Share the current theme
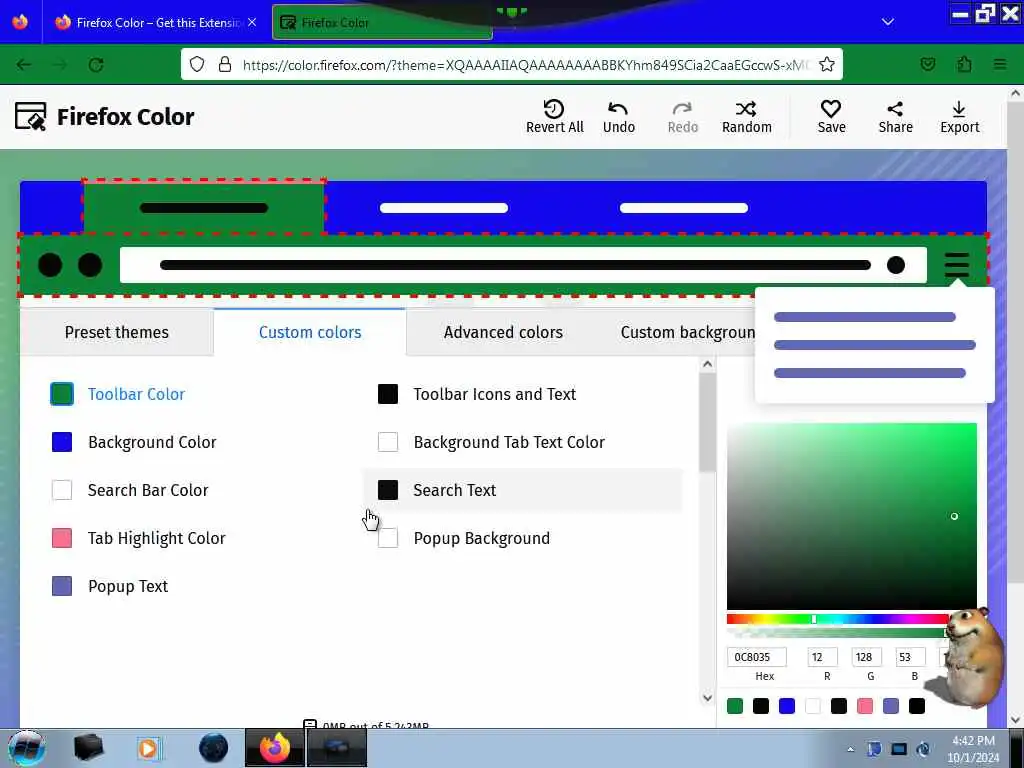 (895, 117)
